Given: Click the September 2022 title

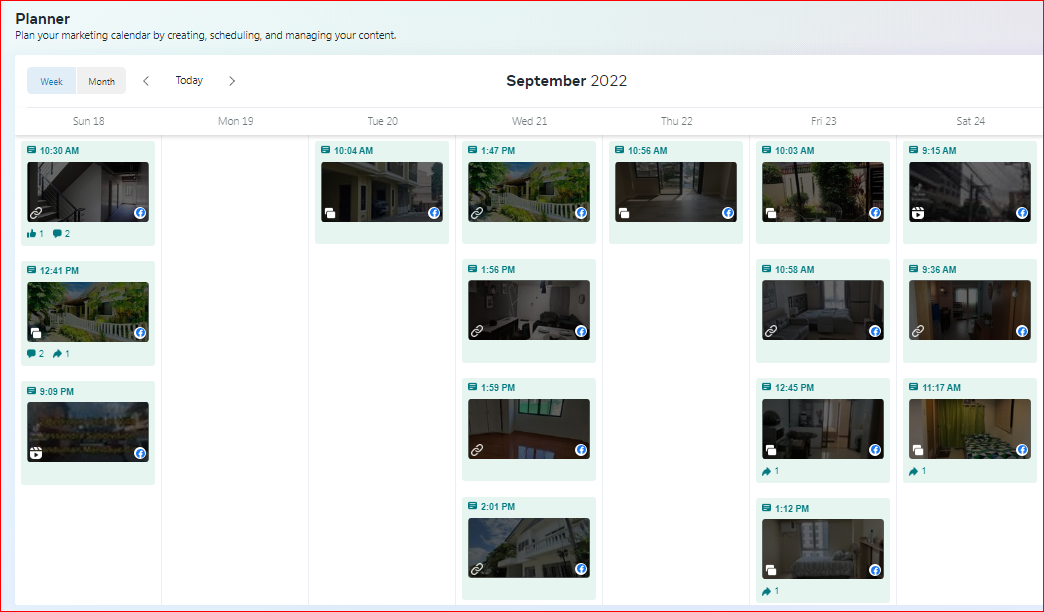Looking at the screenshot, I should [567, 81].
